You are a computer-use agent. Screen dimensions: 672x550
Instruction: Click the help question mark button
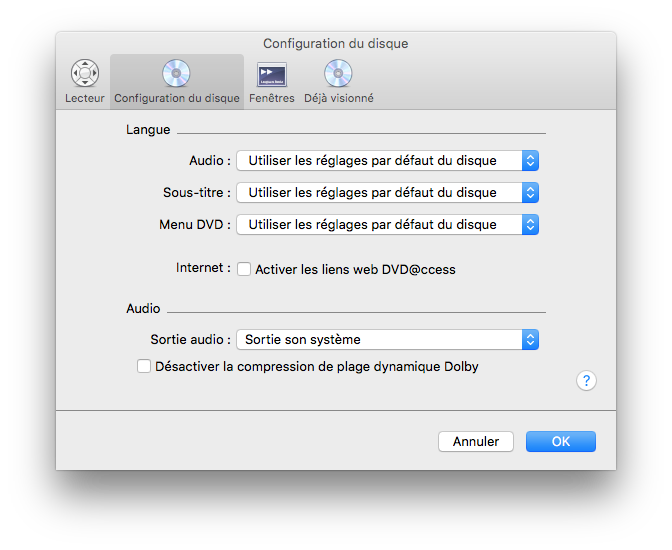tap(586, 381)
